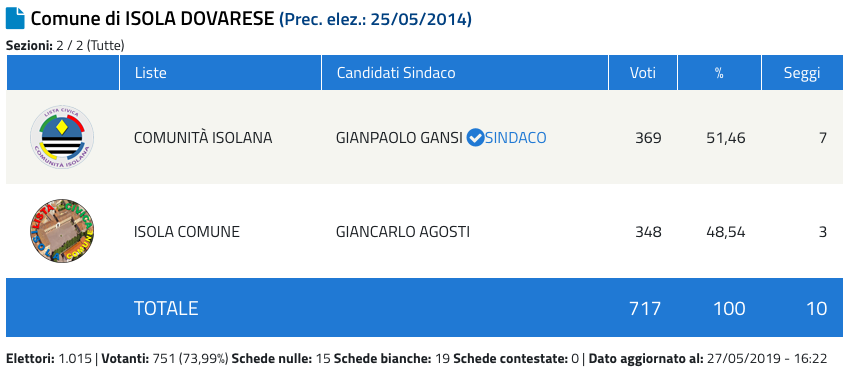Click the 48,54 percentage value
The width and height of the screenshot is (855, 382).
726,232
